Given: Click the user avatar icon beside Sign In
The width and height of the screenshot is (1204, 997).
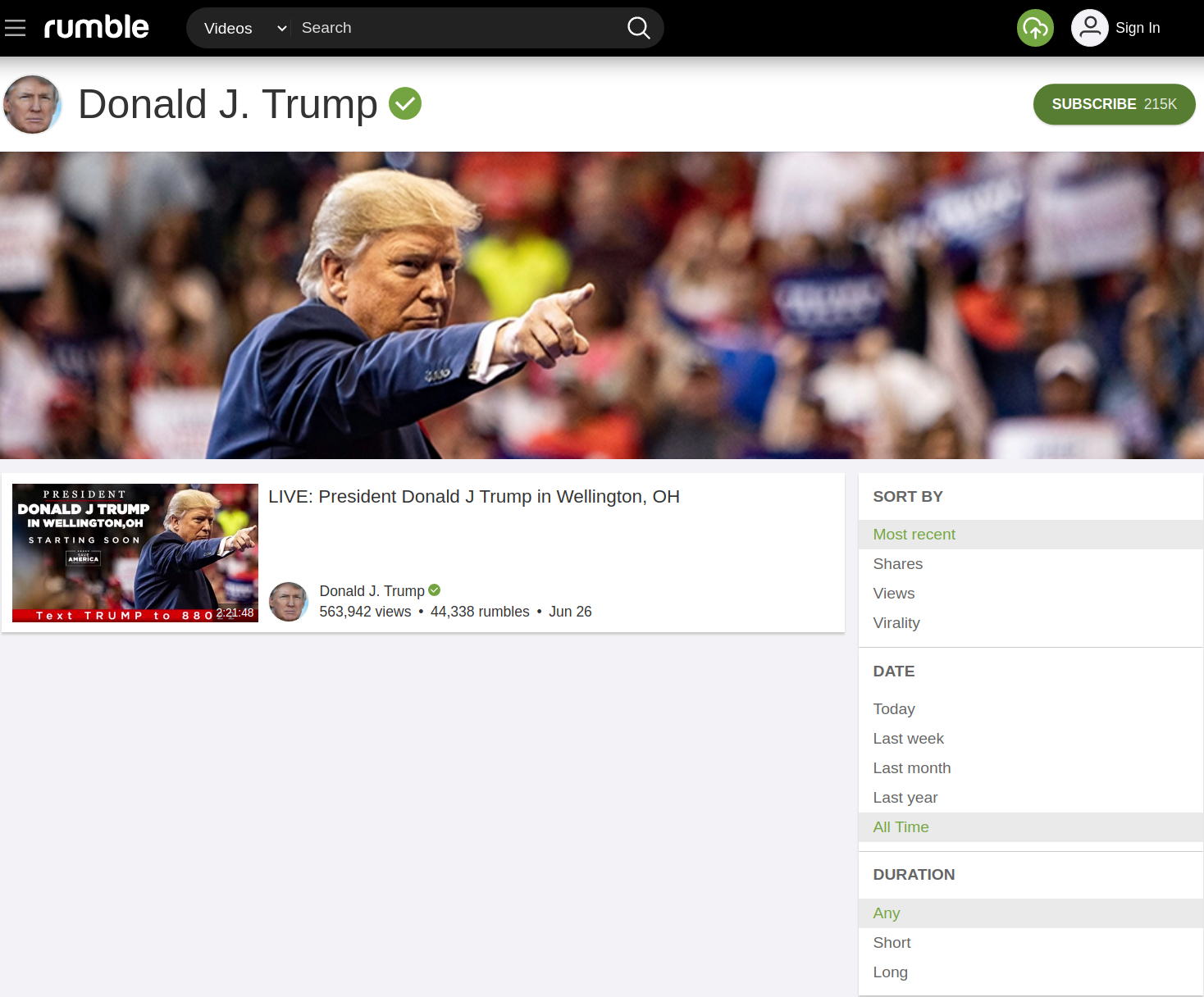Looking at the screenshot, I should pos(1089,28).
